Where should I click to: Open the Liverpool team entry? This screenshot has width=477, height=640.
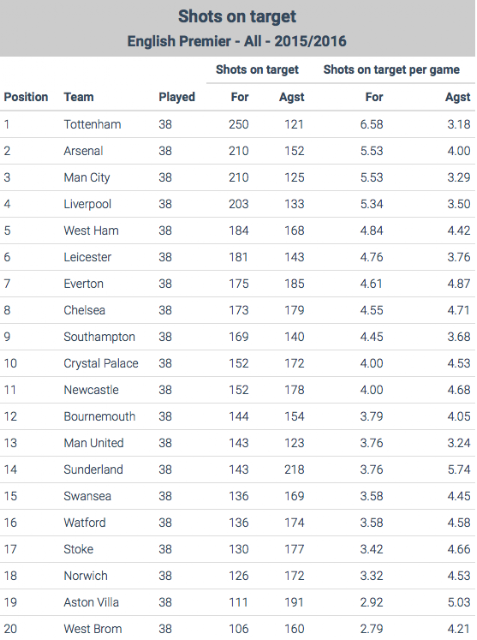(x=87, y=204)
